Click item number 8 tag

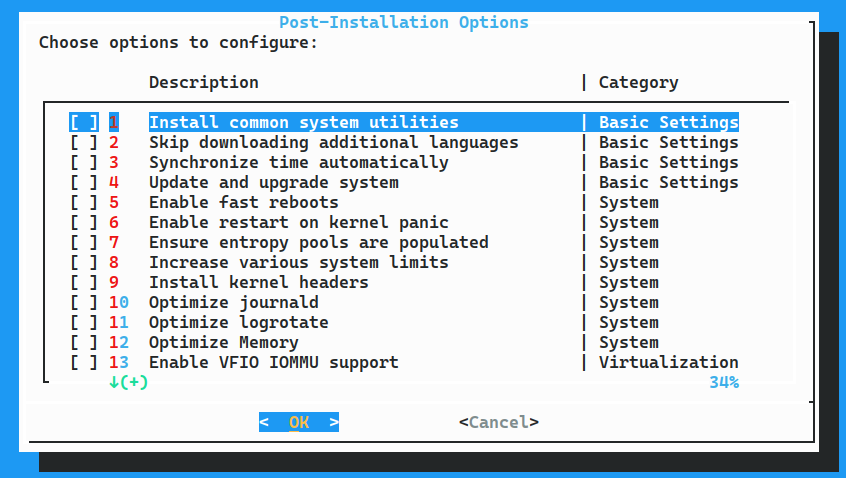pyautogui.click(x=114, y=262)
